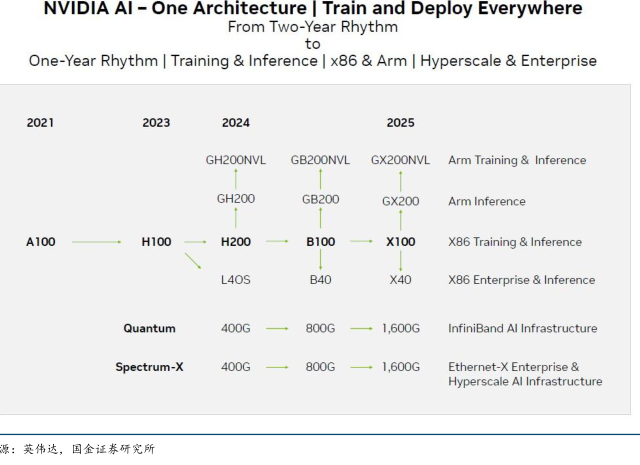Click the InfiniBand AI Infrastructure text
The height and width of the screenshot is (465, 640).
click(x=522, y=328)
